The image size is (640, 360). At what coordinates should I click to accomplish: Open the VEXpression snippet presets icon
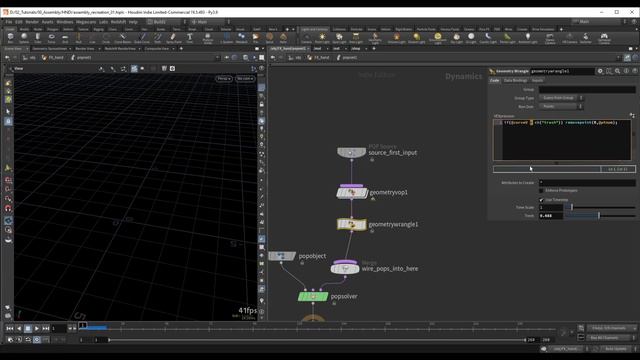coord(632,116)
